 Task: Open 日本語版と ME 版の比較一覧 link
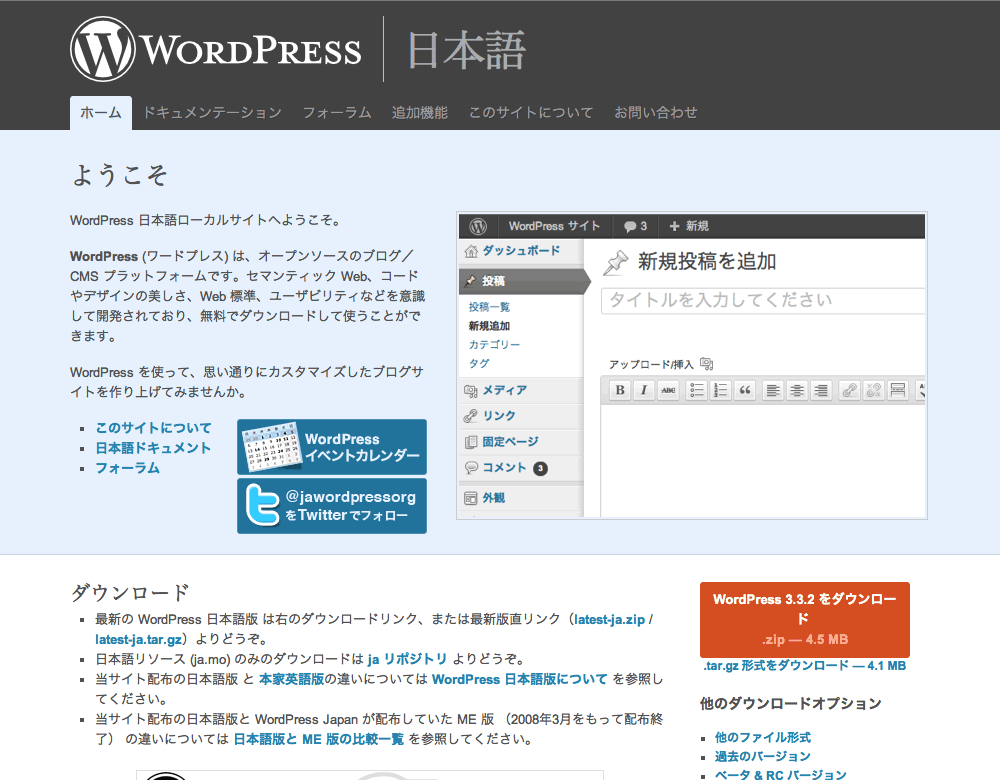coord(319,739)
